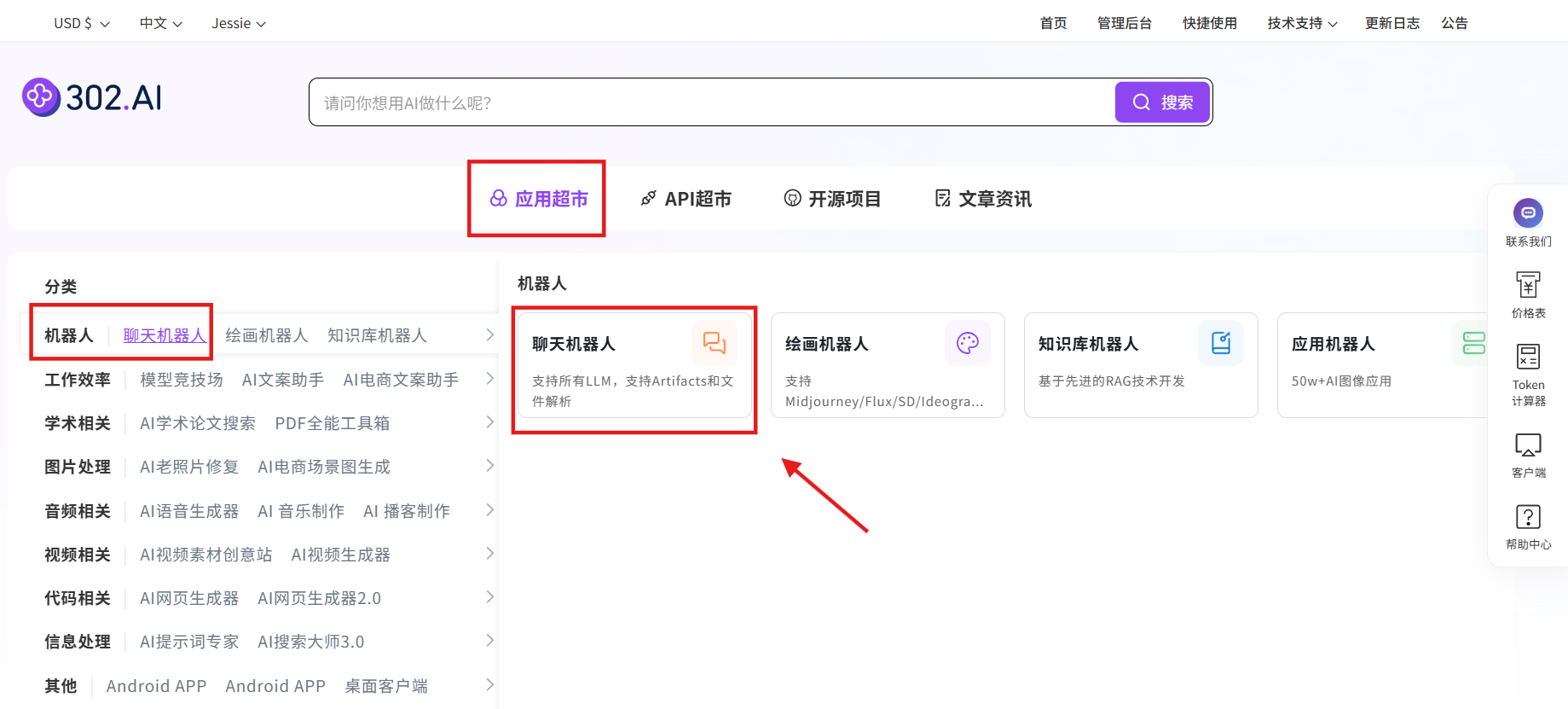Click the palette icon on 绘画机器人 card
This screenshot has height=709, width=1568.
coord(968,343)
